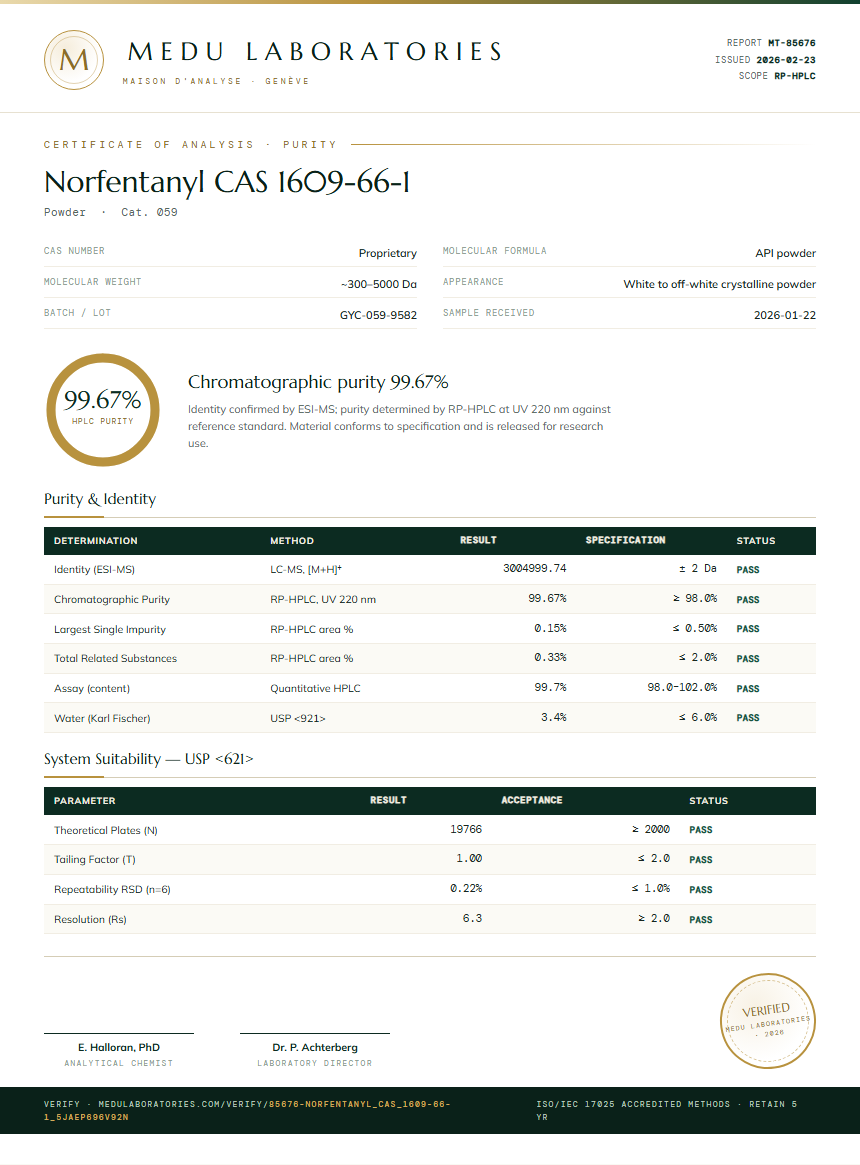Click the METHOD column header

coord(292,541)
